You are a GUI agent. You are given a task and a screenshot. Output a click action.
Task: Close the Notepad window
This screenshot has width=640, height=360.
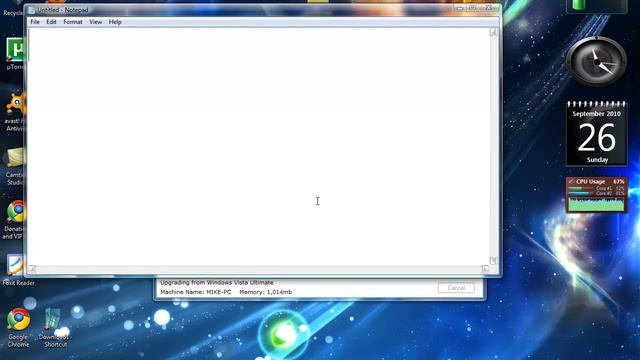tap(489, 8)
